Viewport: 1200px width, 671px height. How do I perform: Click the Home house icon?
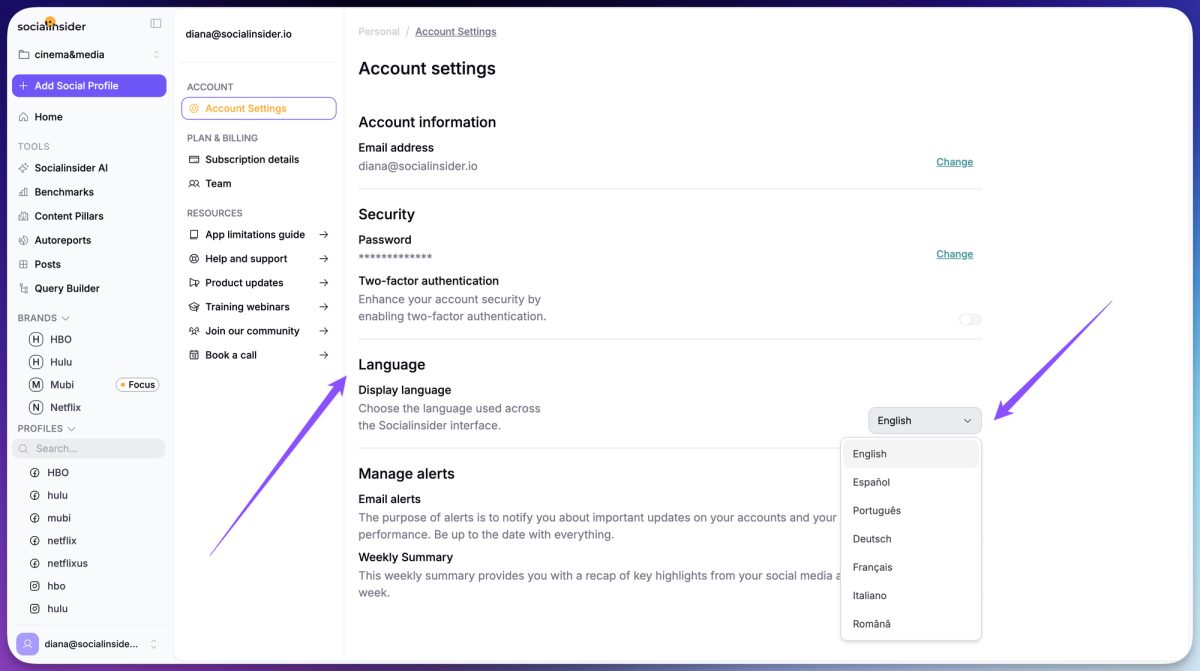(24, 117)
